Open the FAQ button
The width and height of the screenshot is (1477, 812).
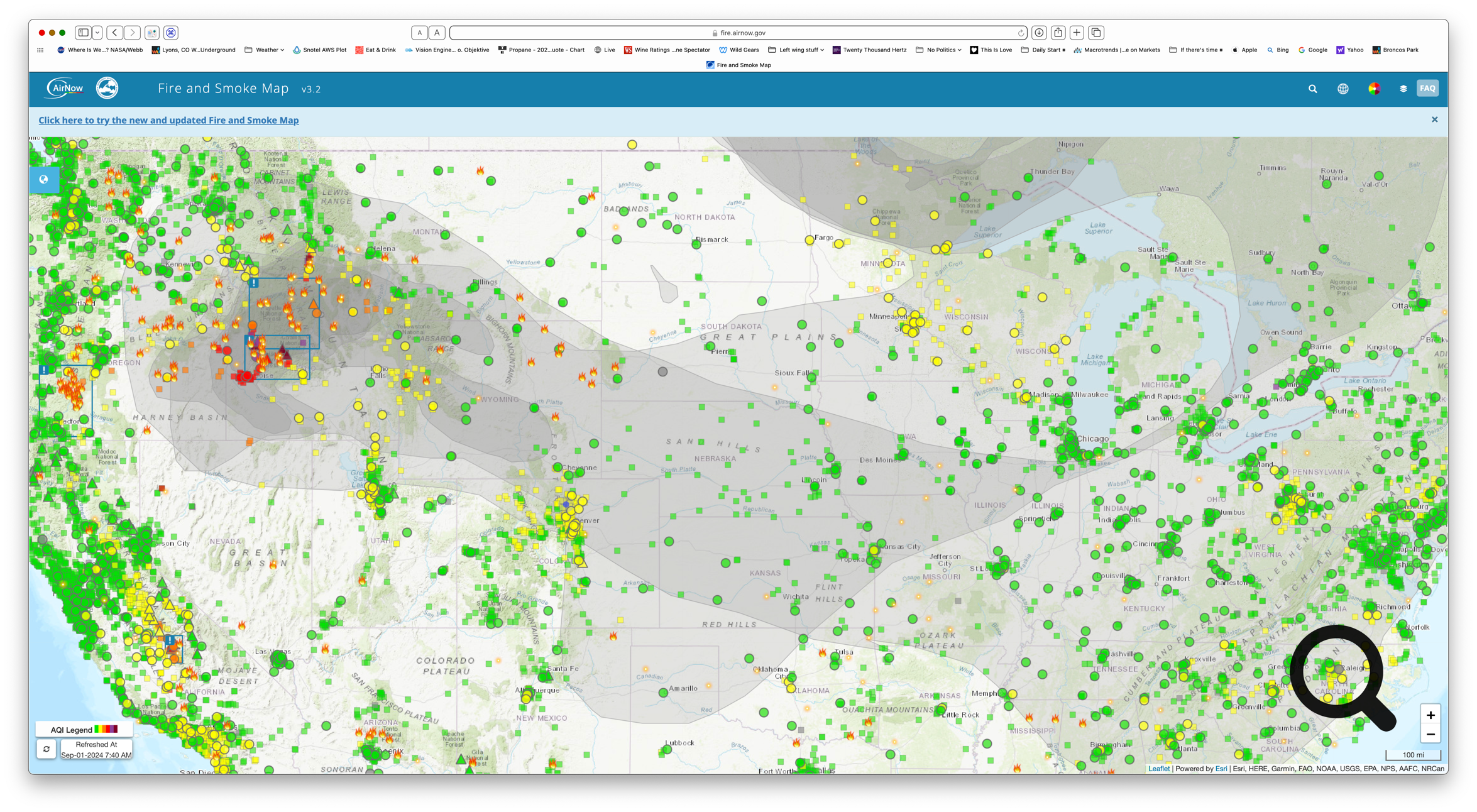1427,89
